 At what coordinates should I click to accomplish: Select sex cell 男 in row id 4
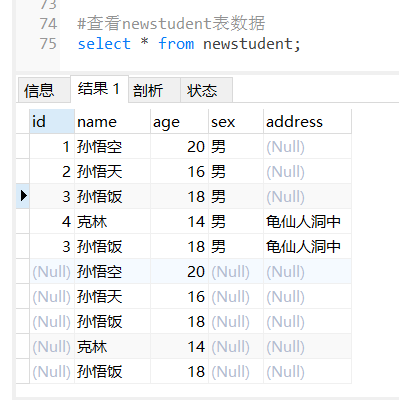coord(236,222)
